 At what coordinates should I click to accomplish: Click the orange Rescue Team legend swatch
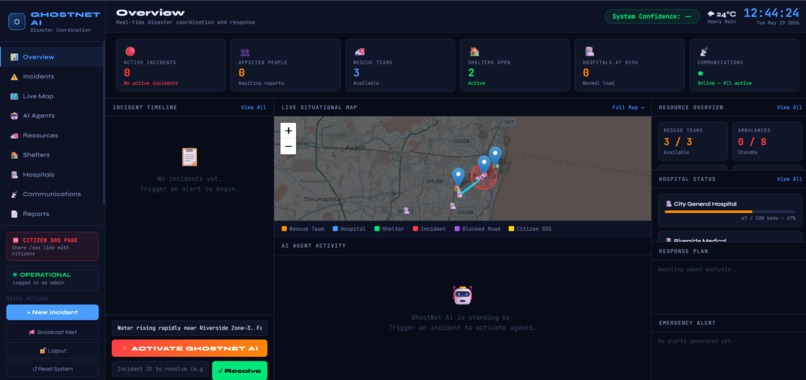tap(284, 229)
